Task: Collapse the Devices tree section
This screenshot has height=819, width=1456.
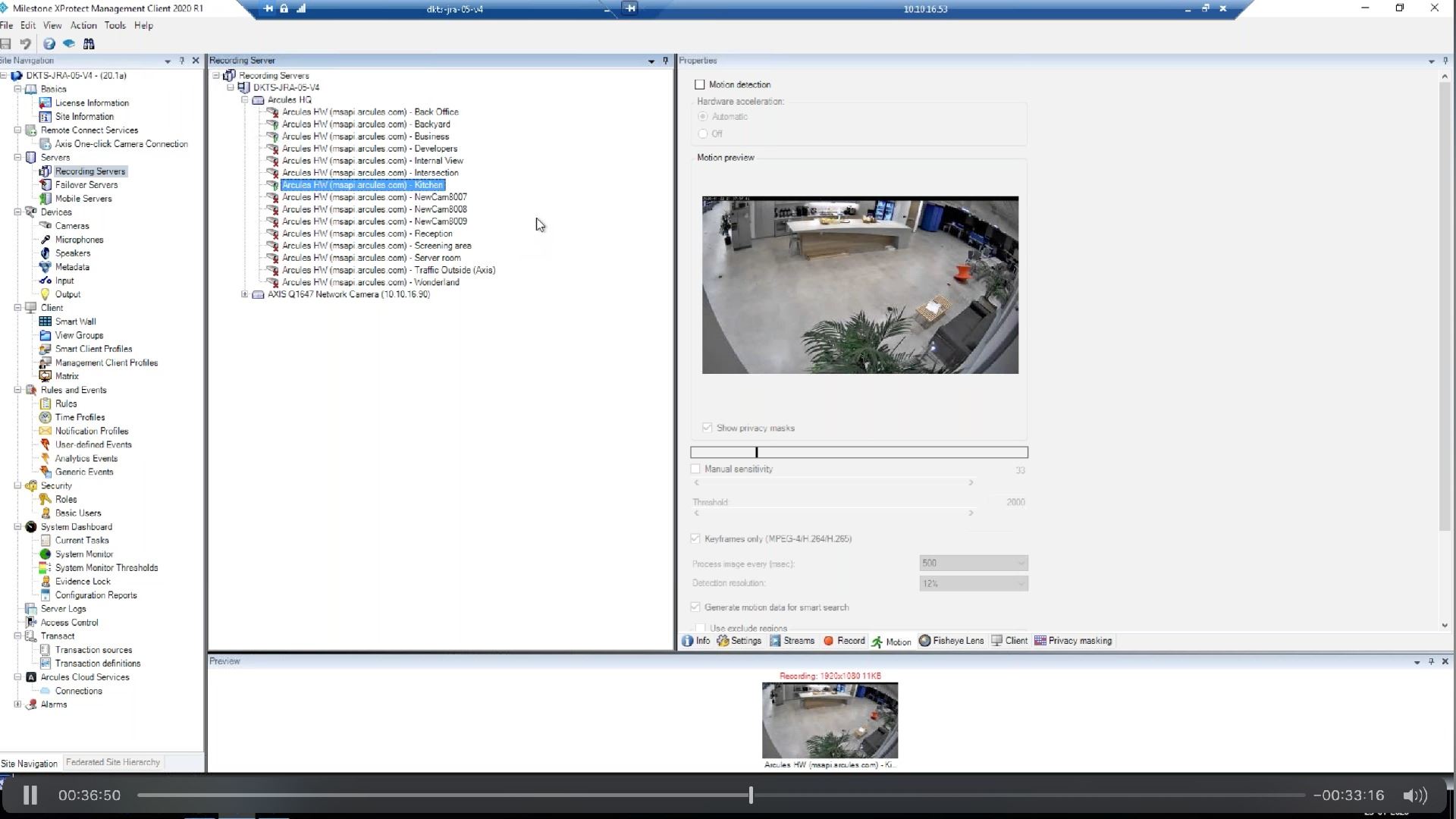Action: click(x=17, y=212)
